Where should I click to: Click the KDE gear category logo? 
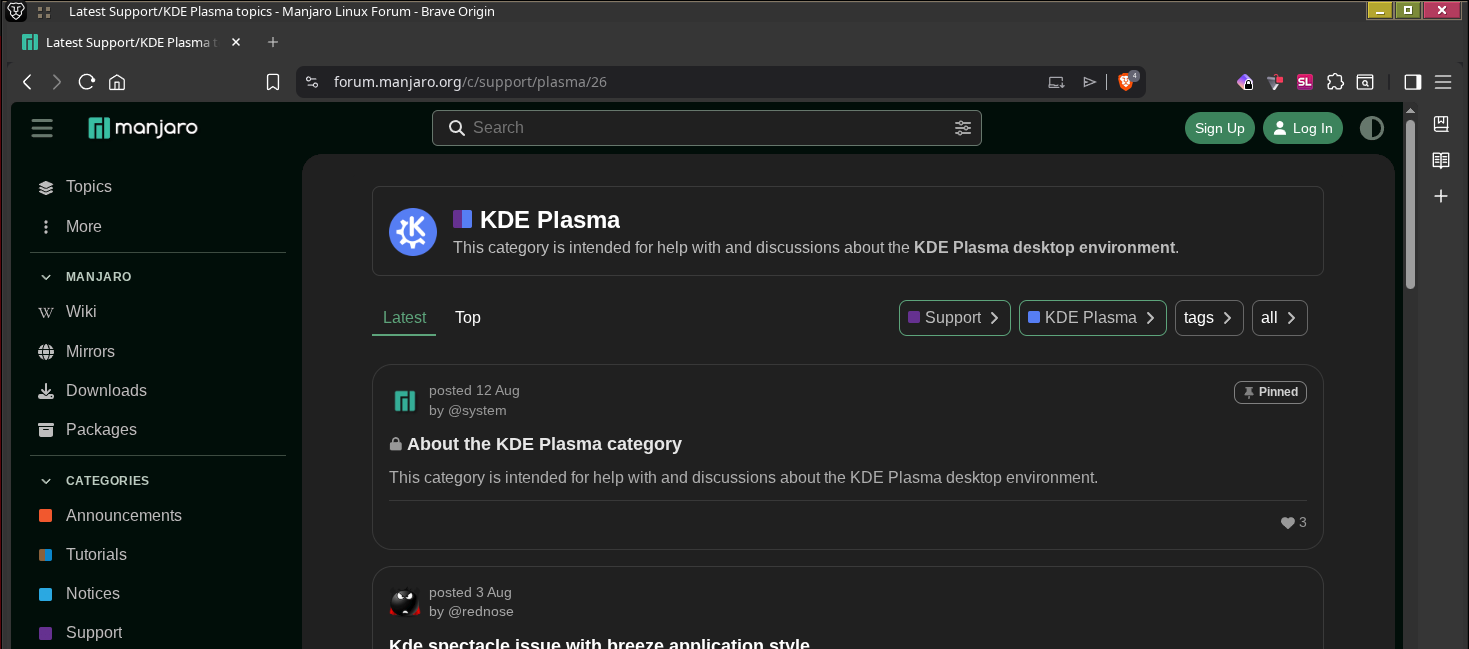(413, 232)
